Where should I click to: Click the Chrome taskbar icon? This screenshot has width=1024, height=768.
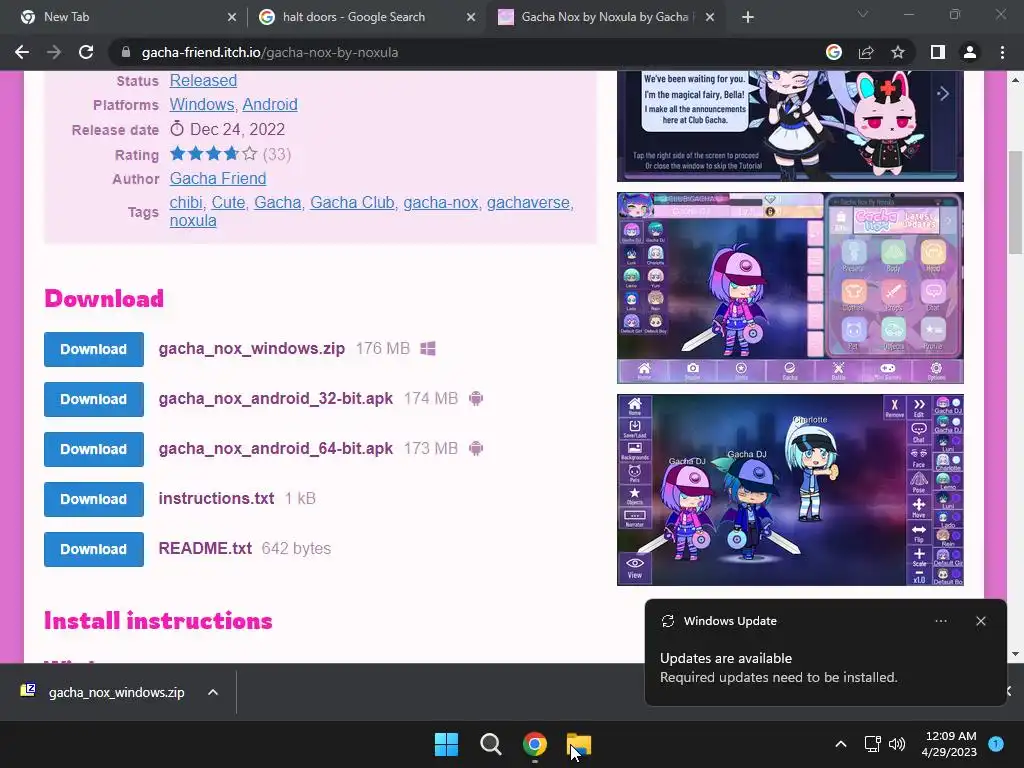pyautogui.click(x=535, y=744)
